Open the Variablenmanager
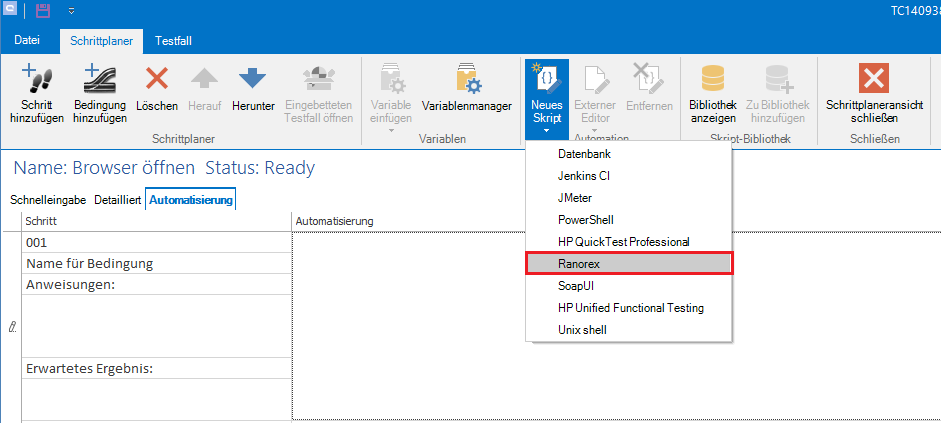Screen dimensions: 941x423 (x=466, y=80)
